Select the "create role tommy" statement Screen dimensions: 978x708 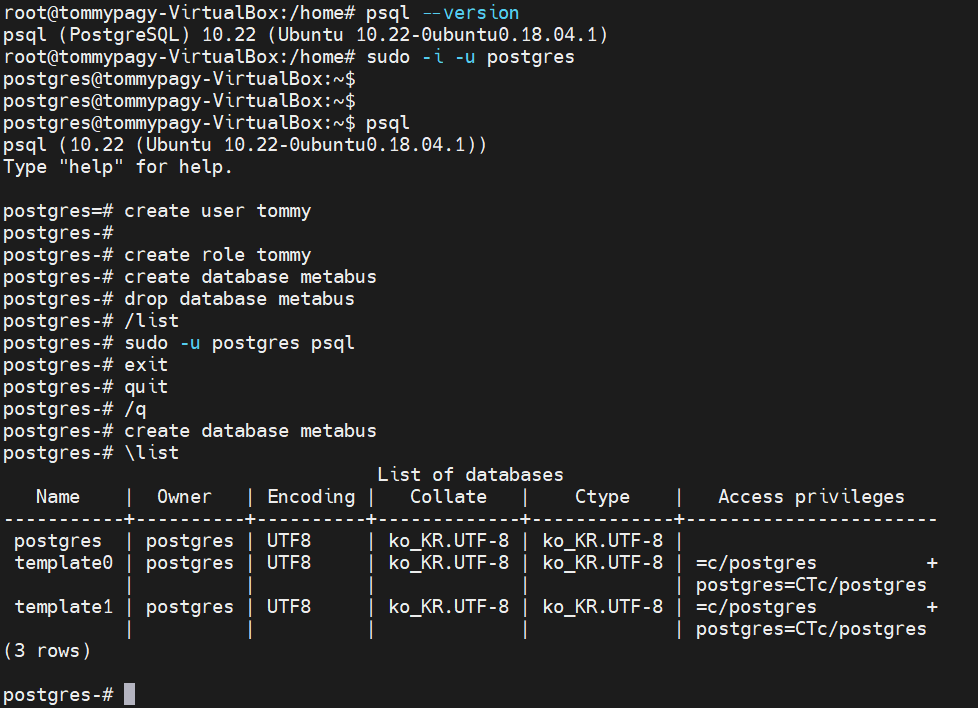click(217, 255)
